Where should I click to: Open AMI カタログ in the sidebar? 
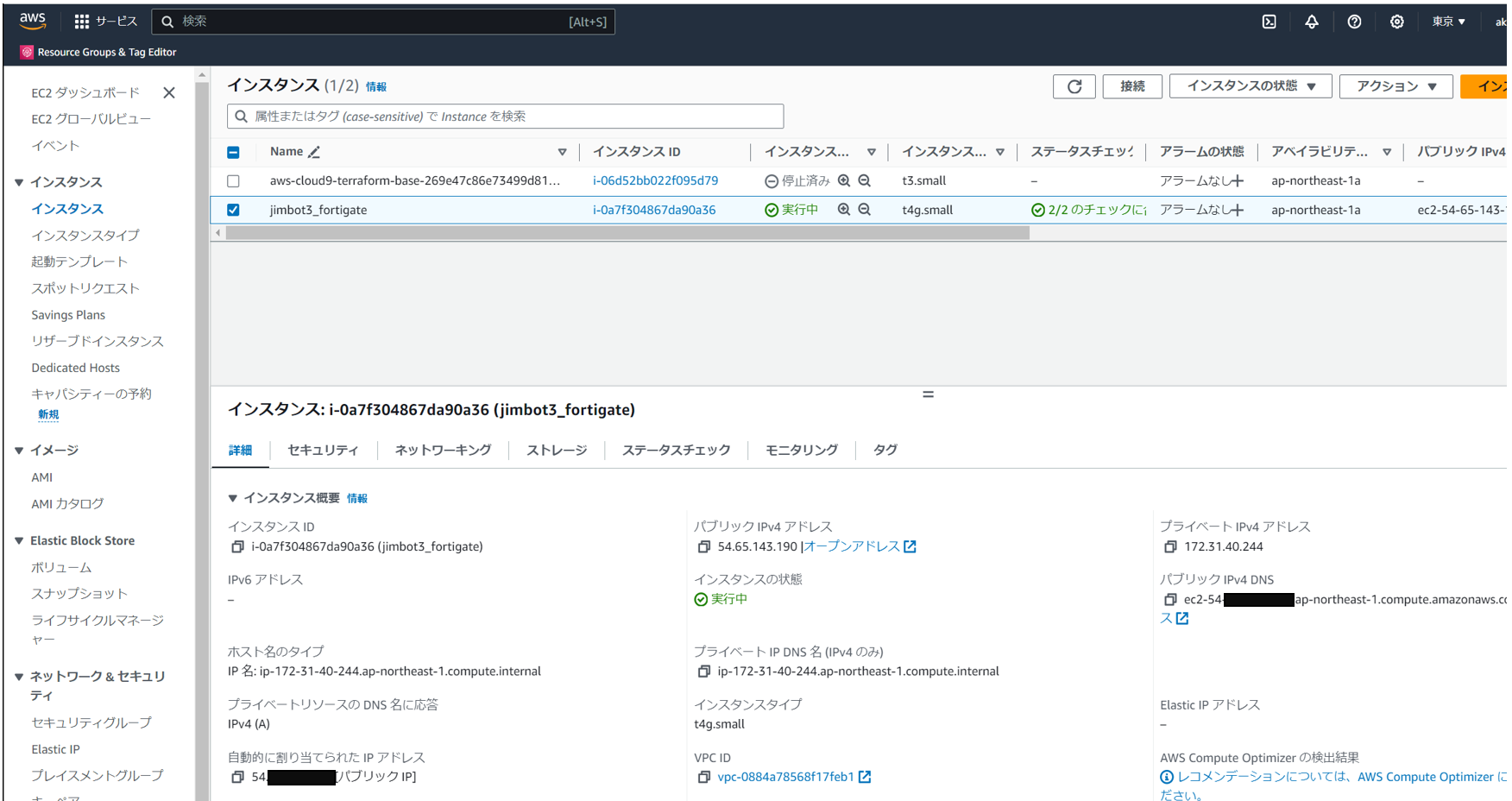click(x=67, y=504)
